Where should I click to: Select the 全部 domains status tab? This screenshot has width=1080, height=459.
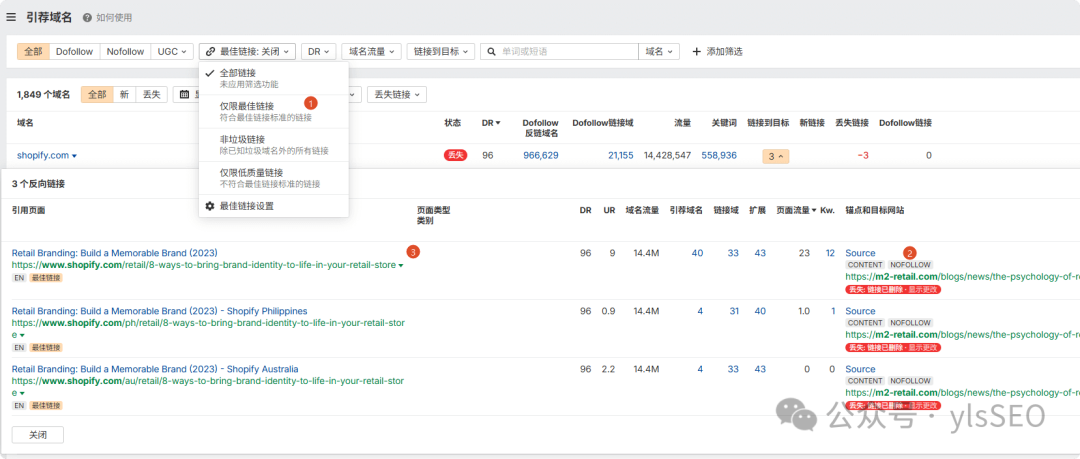[x=97, y=94]
